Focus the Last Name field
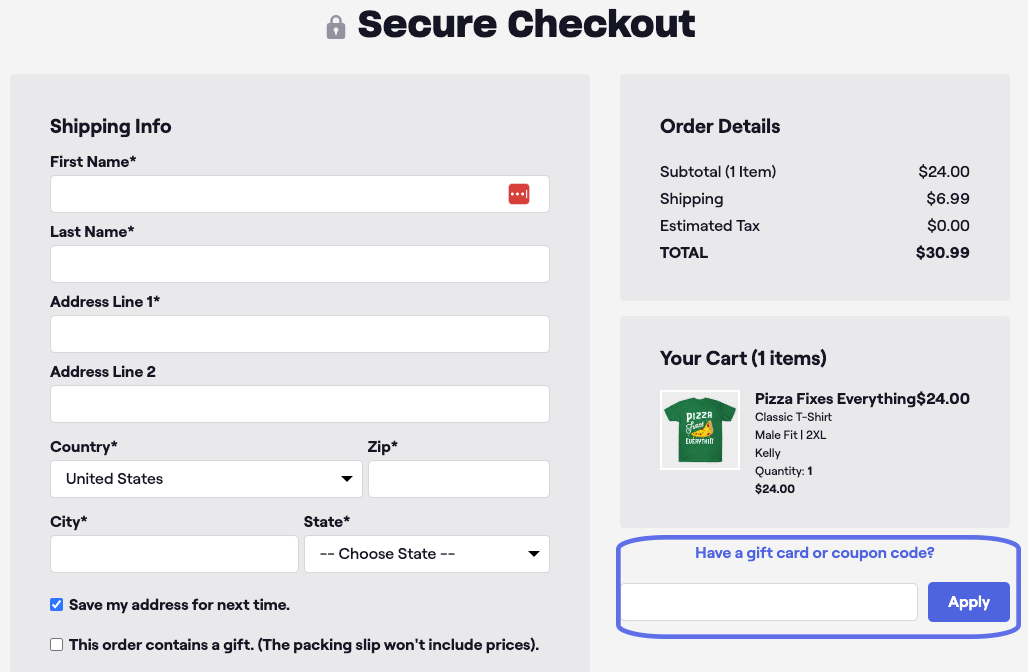The image size is (1028, 672). point(299,263)
